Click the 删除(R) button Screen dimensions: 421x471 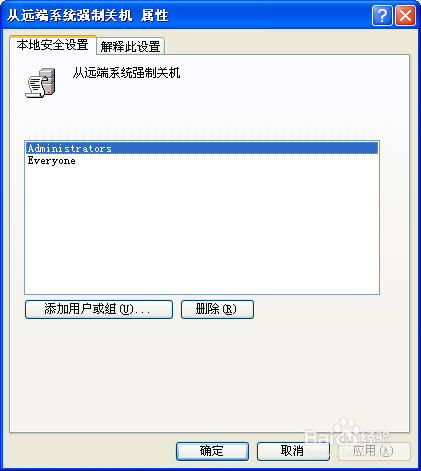click(x=217, y=309)
